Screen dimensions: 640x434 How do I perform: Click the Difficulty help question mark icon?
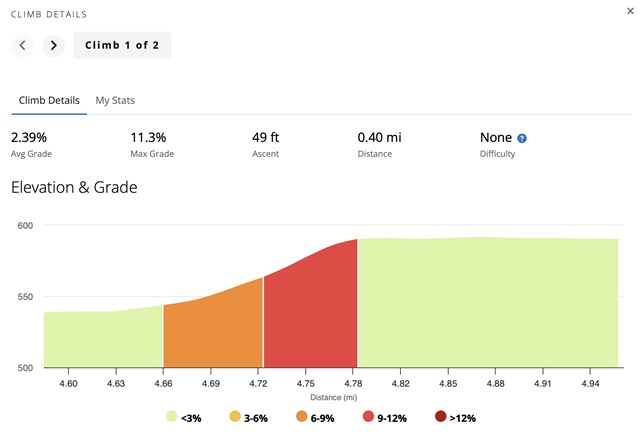pyautogui.click(x=522, y=138)
